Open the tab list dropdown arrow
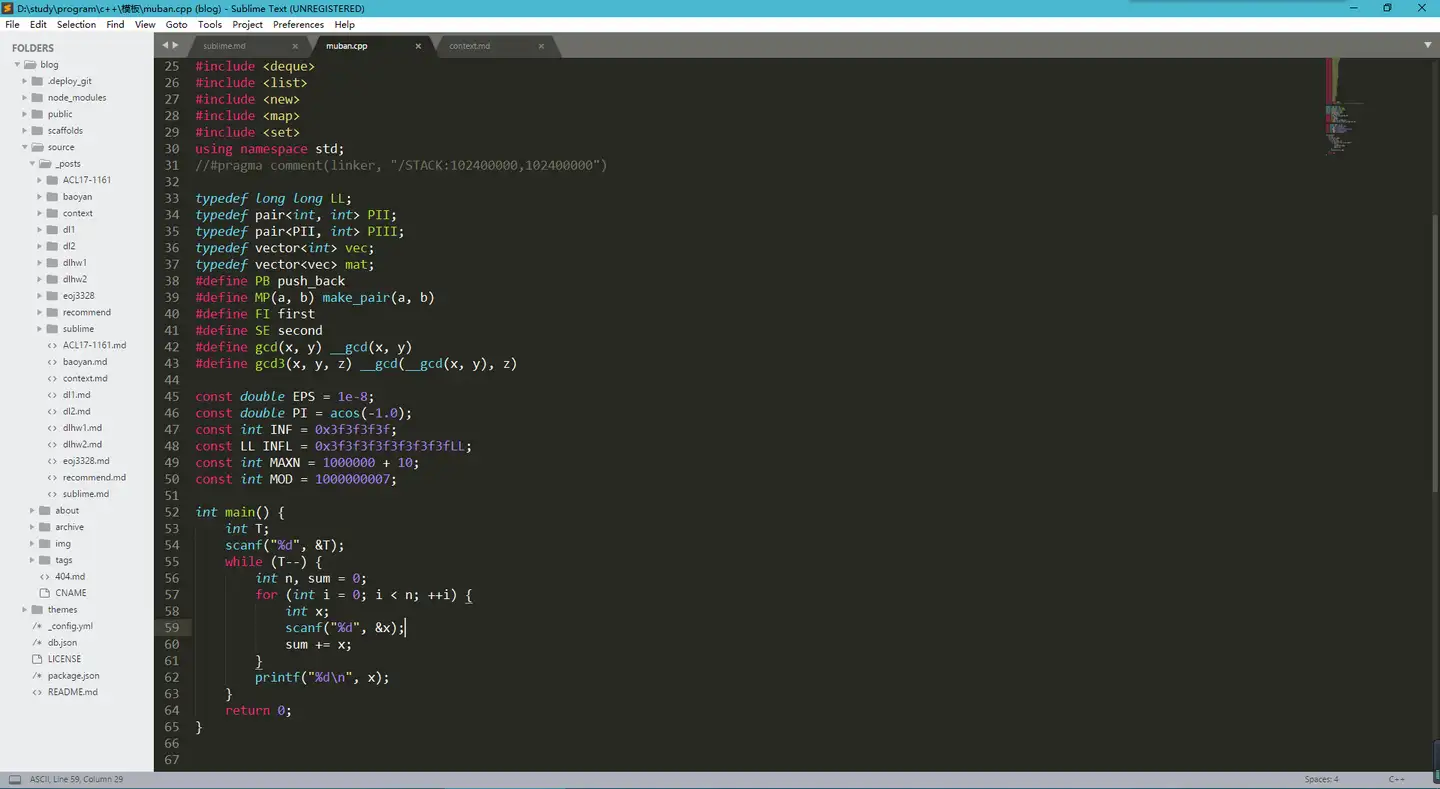The width and height of the screenshot is (1440, 789). [x=1427, y=45]
